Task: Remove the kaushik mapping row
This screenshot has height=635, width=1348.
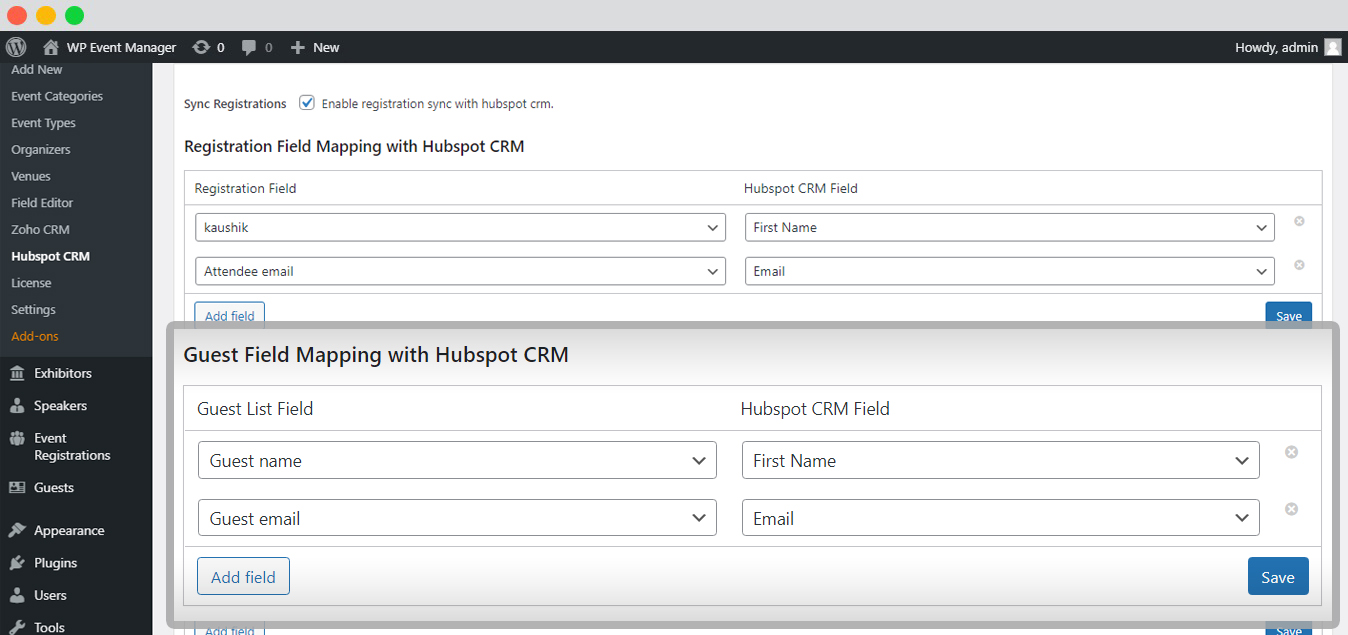Action: pos(1299,221)
